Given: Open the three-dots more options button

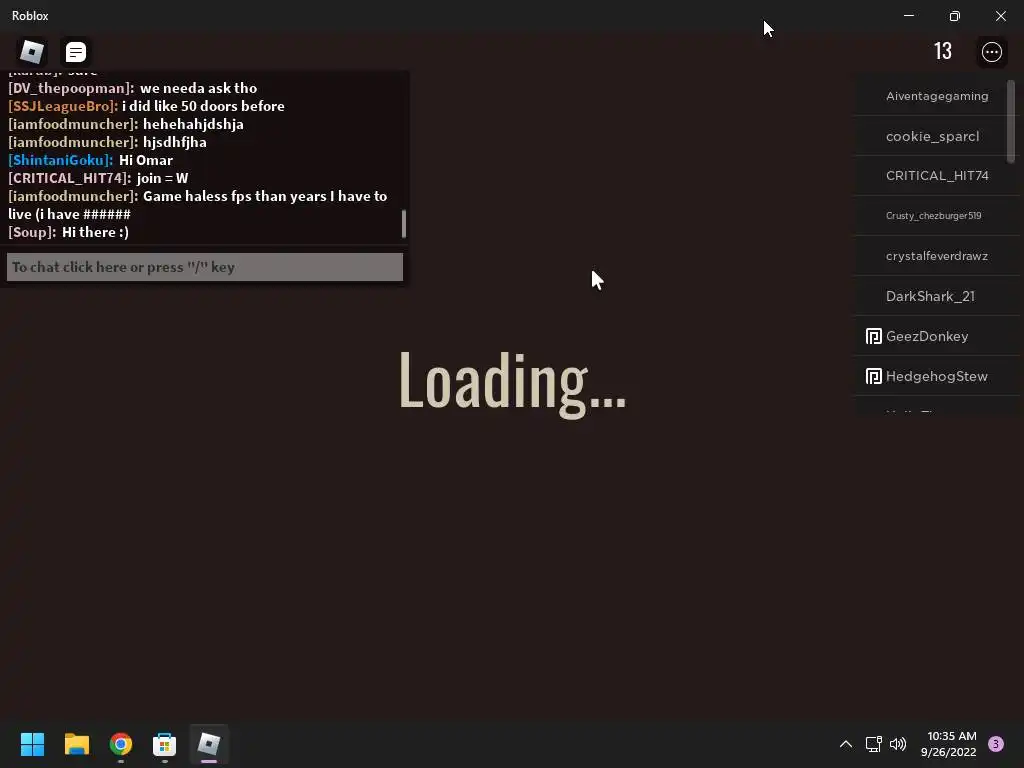Looking at the screenshot, I should [x=991, y=52].
